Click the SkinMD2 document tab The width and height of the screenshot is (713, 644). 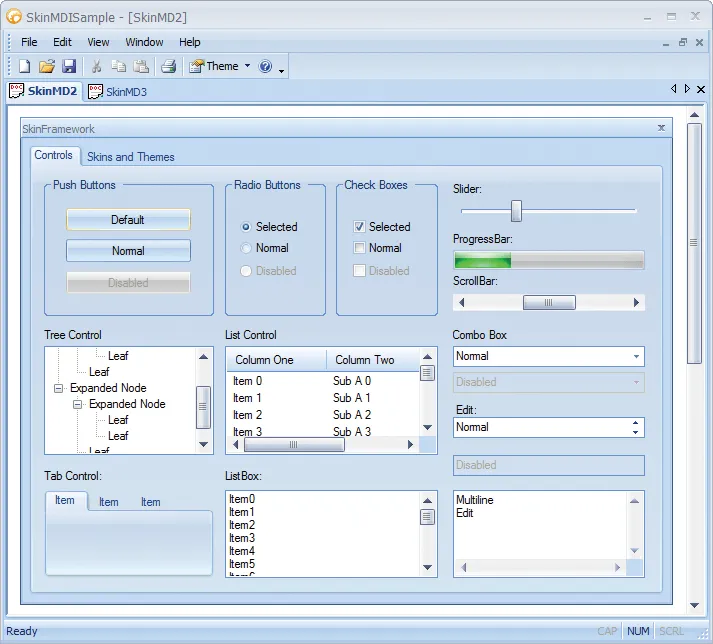(45, 91)
